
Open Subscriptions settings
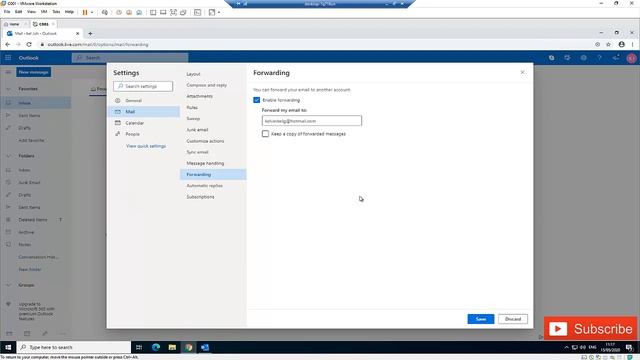pos(200,197)
